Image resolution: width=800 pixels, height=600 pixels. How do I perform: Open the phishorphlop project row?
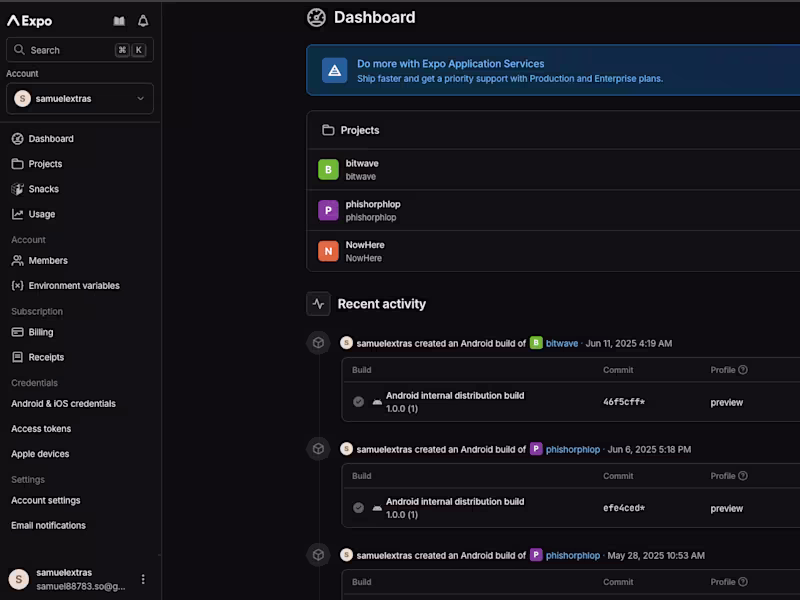(x=554, y=210)
